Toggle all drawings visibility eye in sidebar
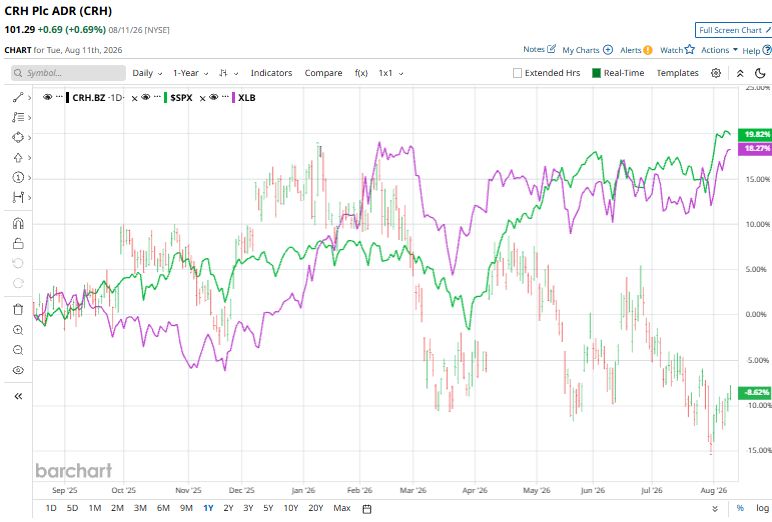Image resolution: width=772 pixels, height=522 pixels. point(18,370)
